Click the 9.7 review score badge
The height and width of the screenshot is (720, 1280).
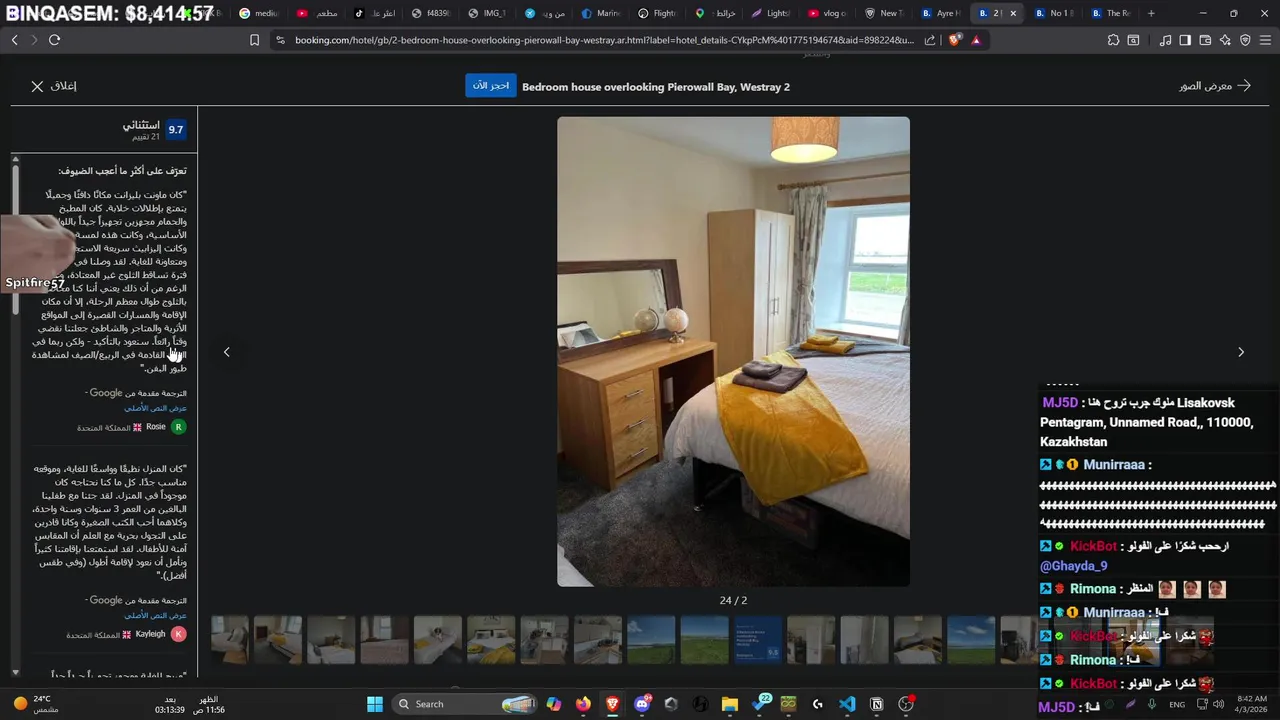[x=176, y=129]
